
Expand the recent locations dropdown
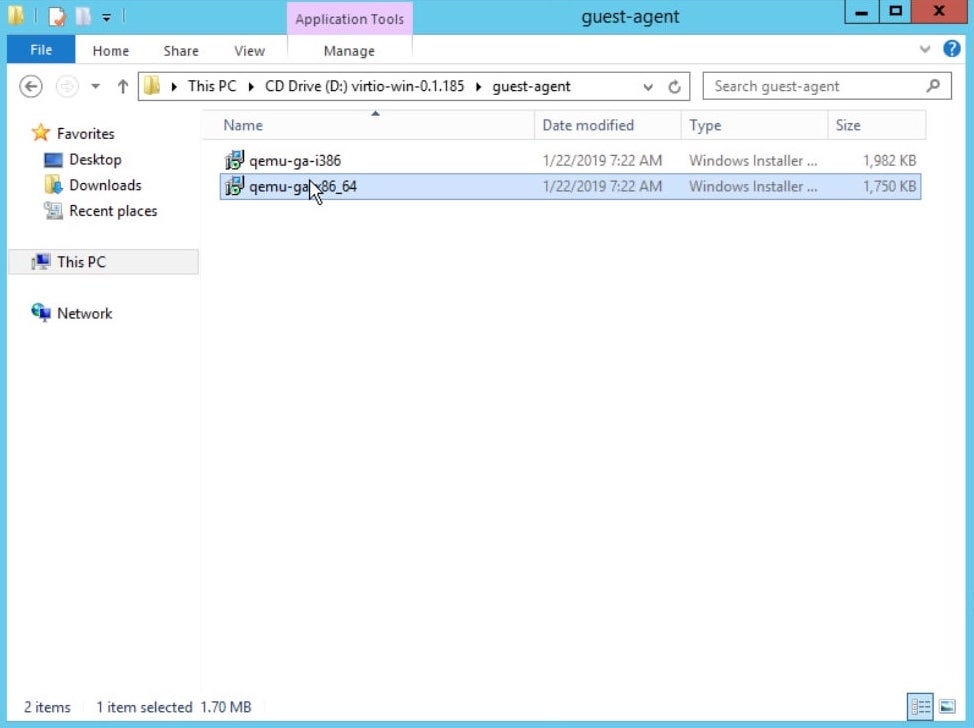click(x=96, y=87)
